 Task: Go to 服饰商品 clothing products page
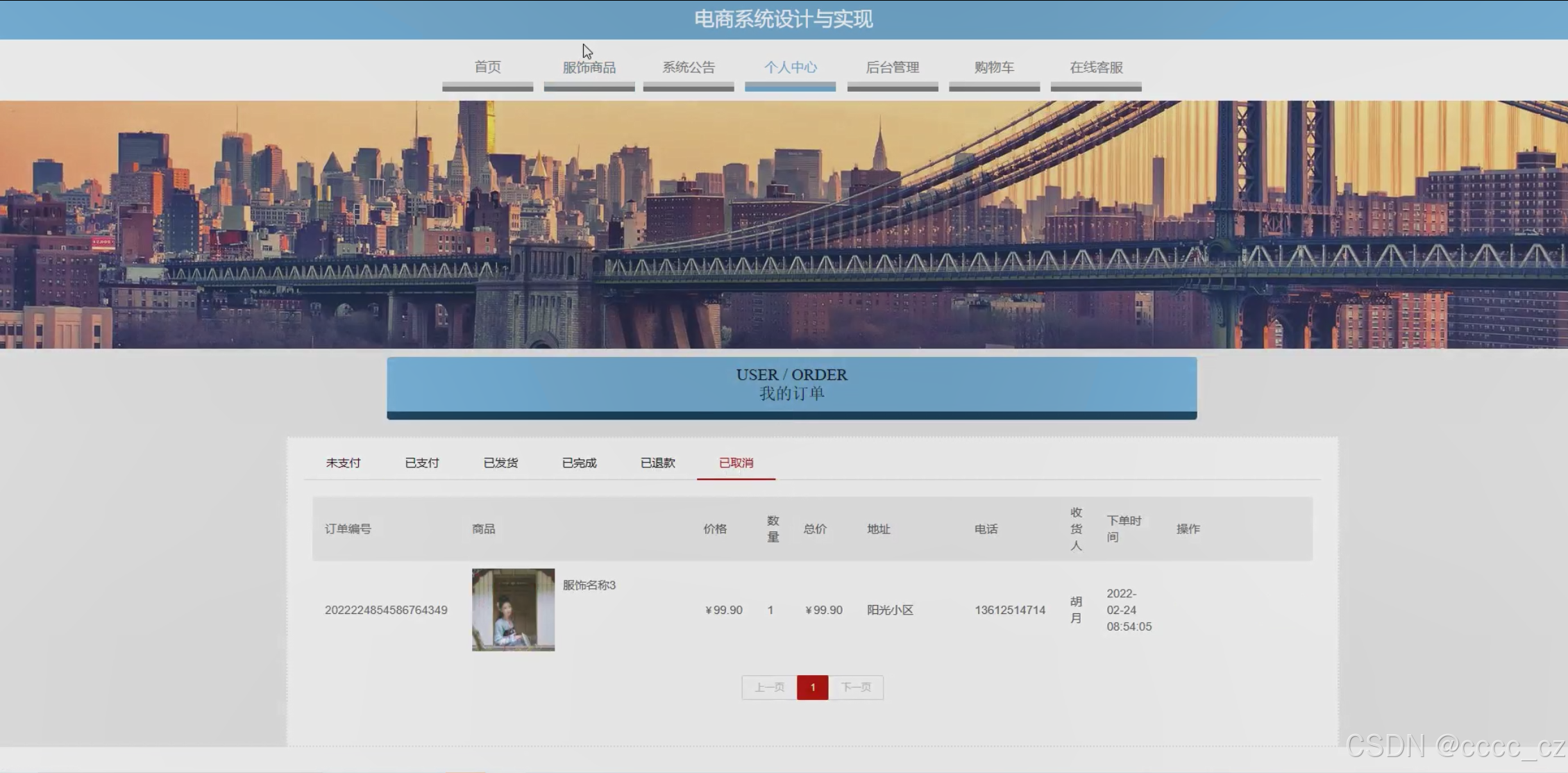tap(589, 67)
